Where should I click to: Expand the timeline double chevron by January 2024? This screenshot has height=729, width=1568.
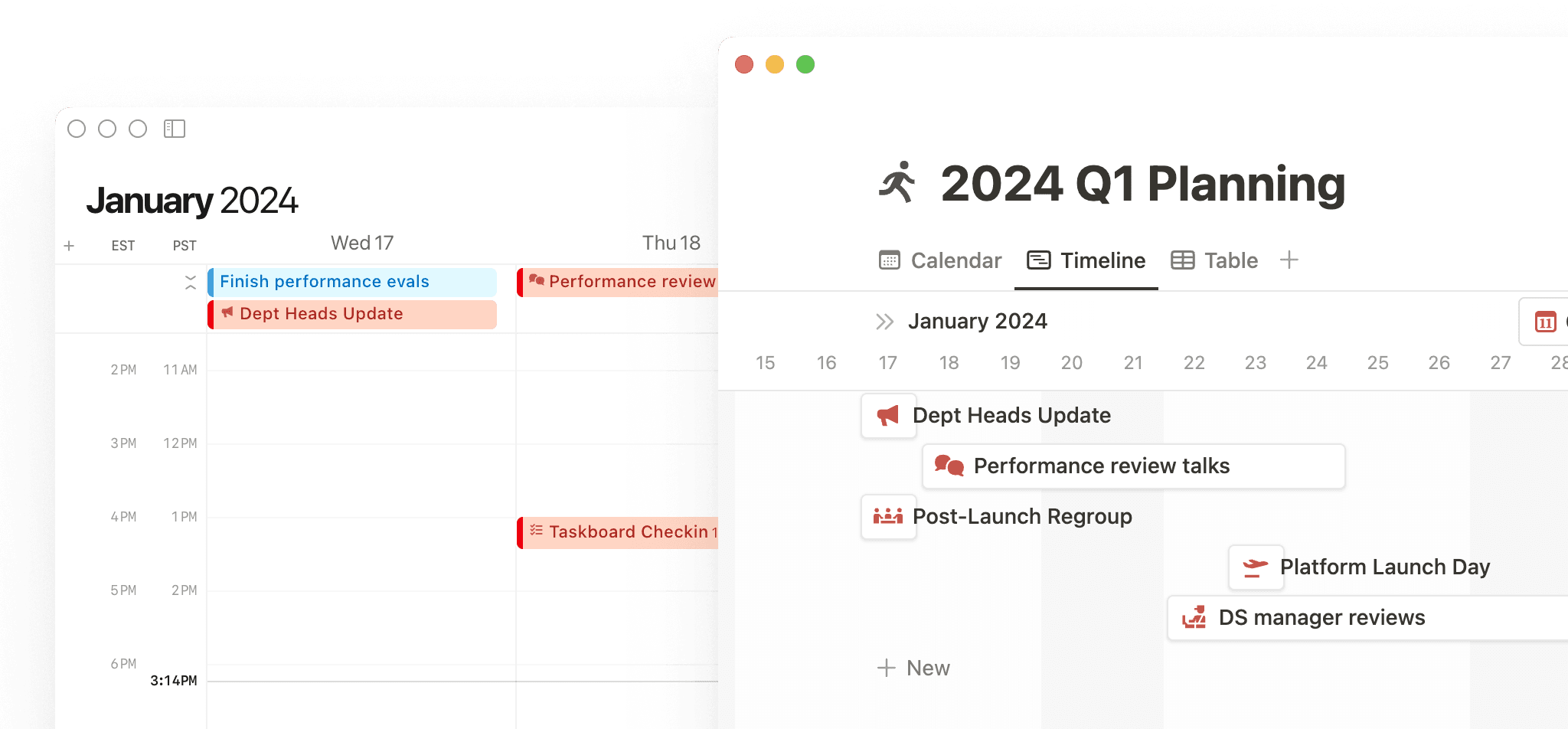click(x=884, y=322)
